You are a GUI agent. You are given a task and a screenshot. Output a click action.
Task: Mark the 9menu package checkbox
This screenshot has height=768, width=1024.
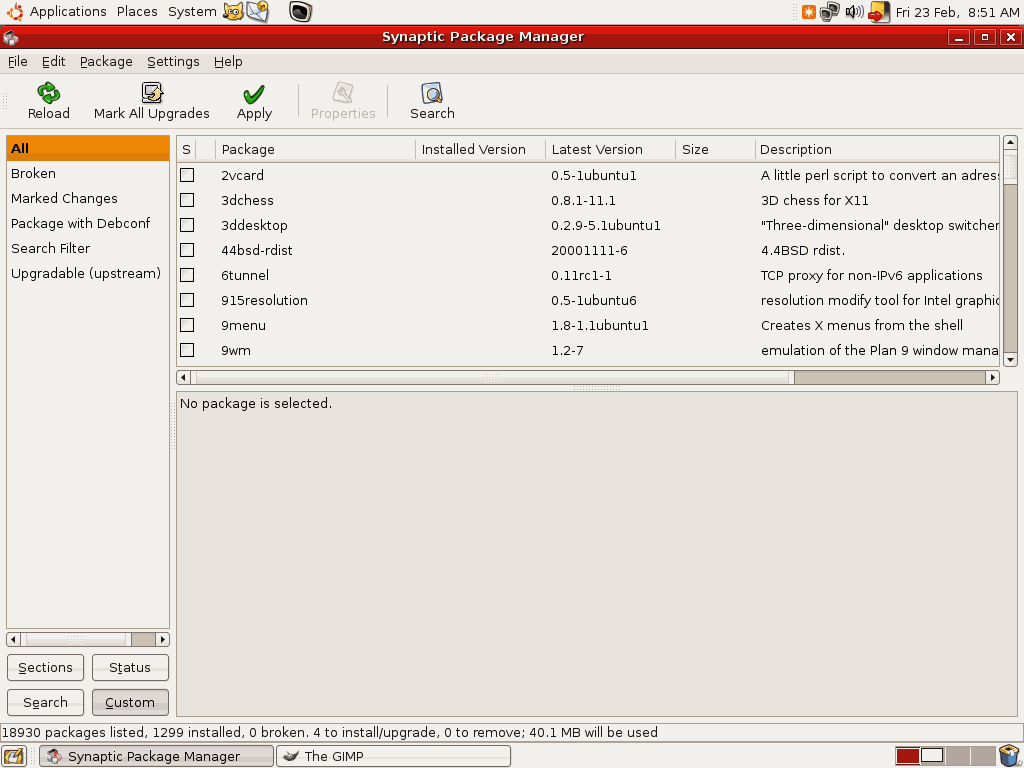pyautogui.click(x=187, y=325)
